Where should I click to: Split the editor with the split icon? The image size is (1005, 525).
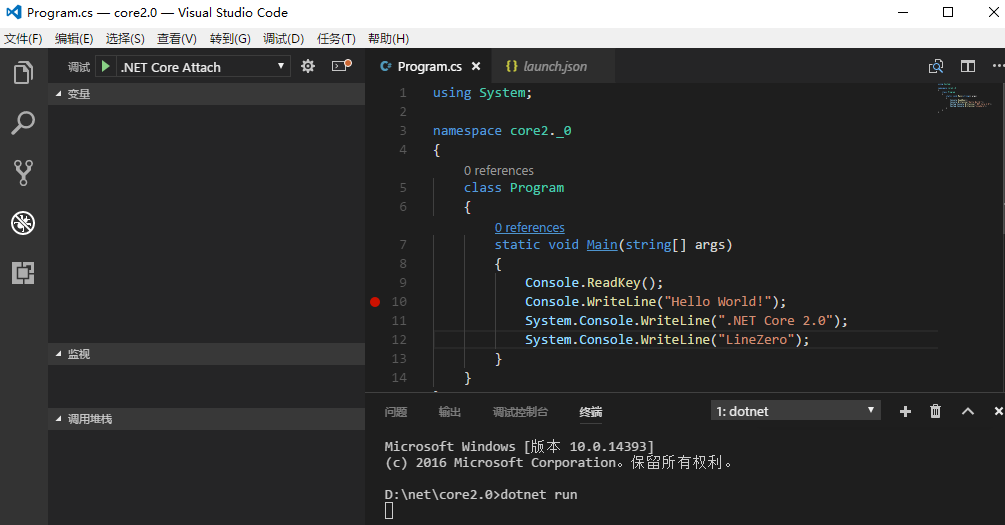point(968,66)
